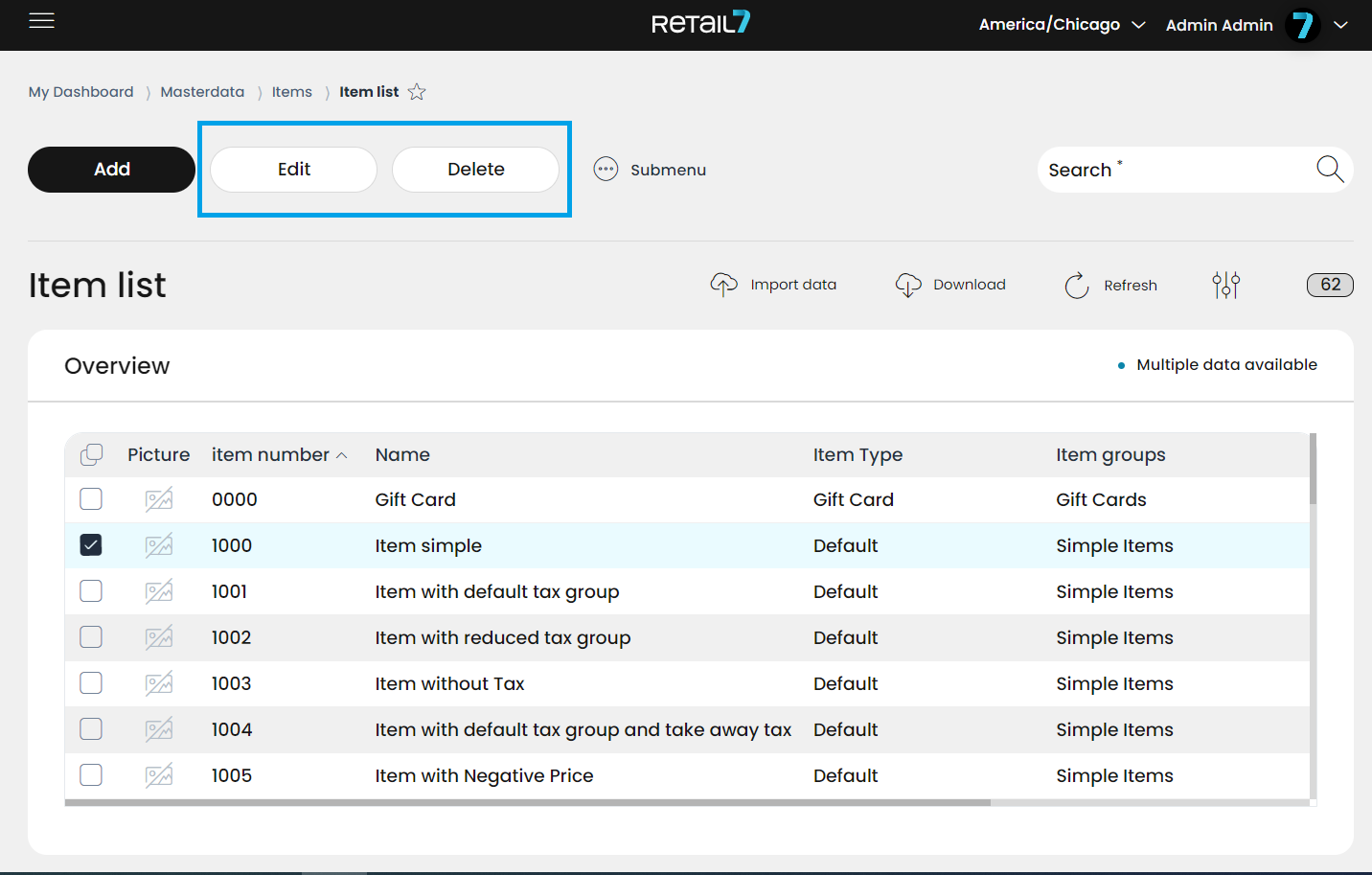Open the filter sliders settings icon
Viewport: 1372px width, 875px height.
click(1225, 285)
